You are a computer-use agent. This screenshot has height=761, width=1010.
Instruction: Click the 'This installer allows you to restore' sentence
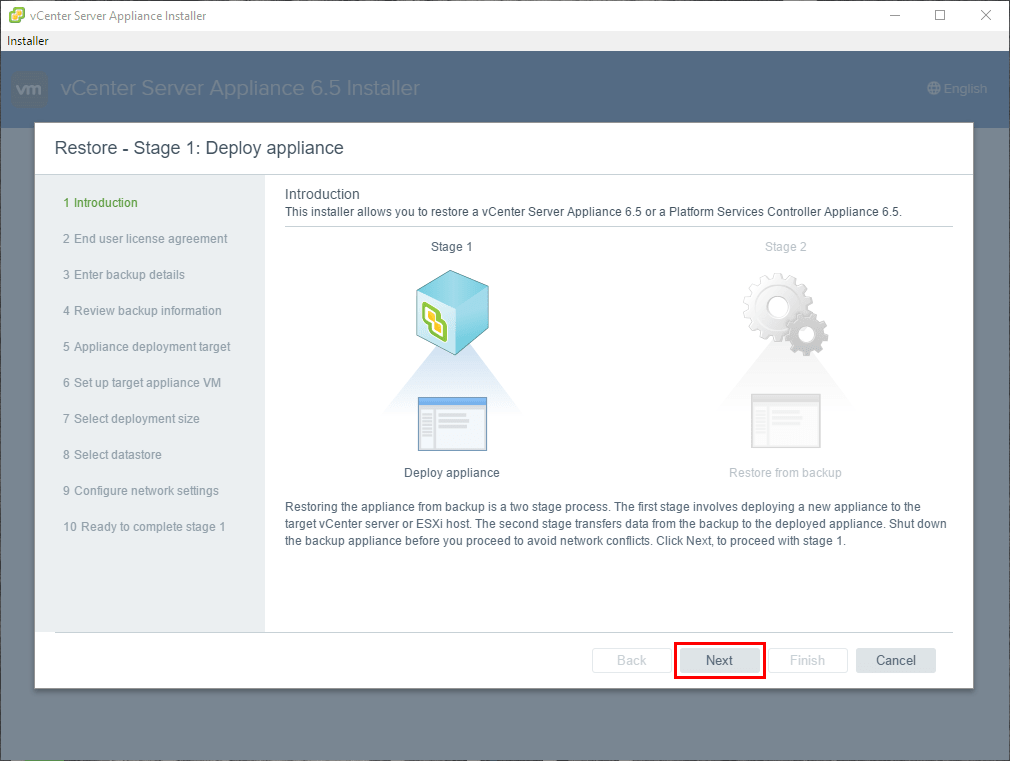pos(593,212)
